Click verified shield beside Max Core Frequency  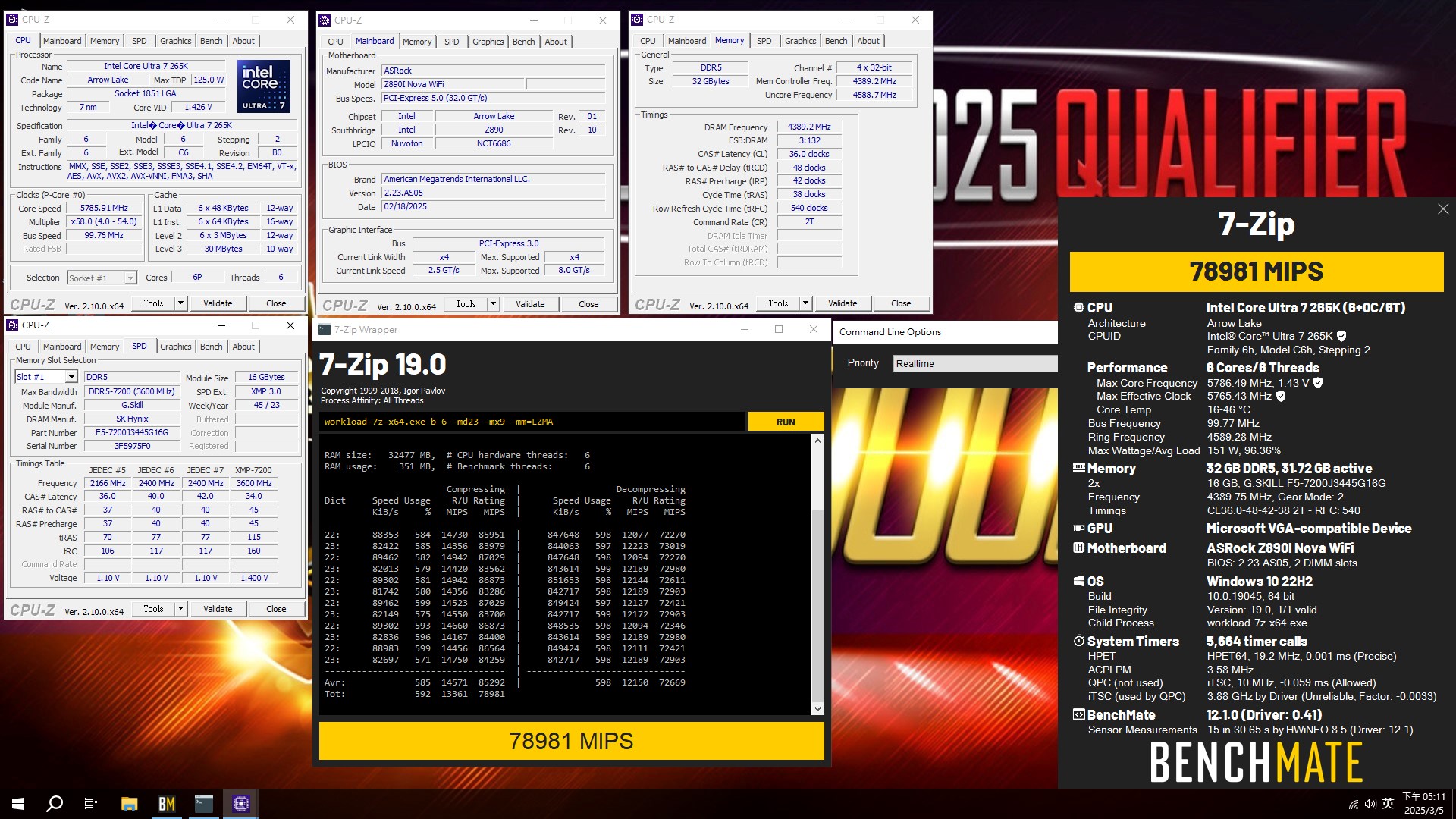pos(1318,383)
